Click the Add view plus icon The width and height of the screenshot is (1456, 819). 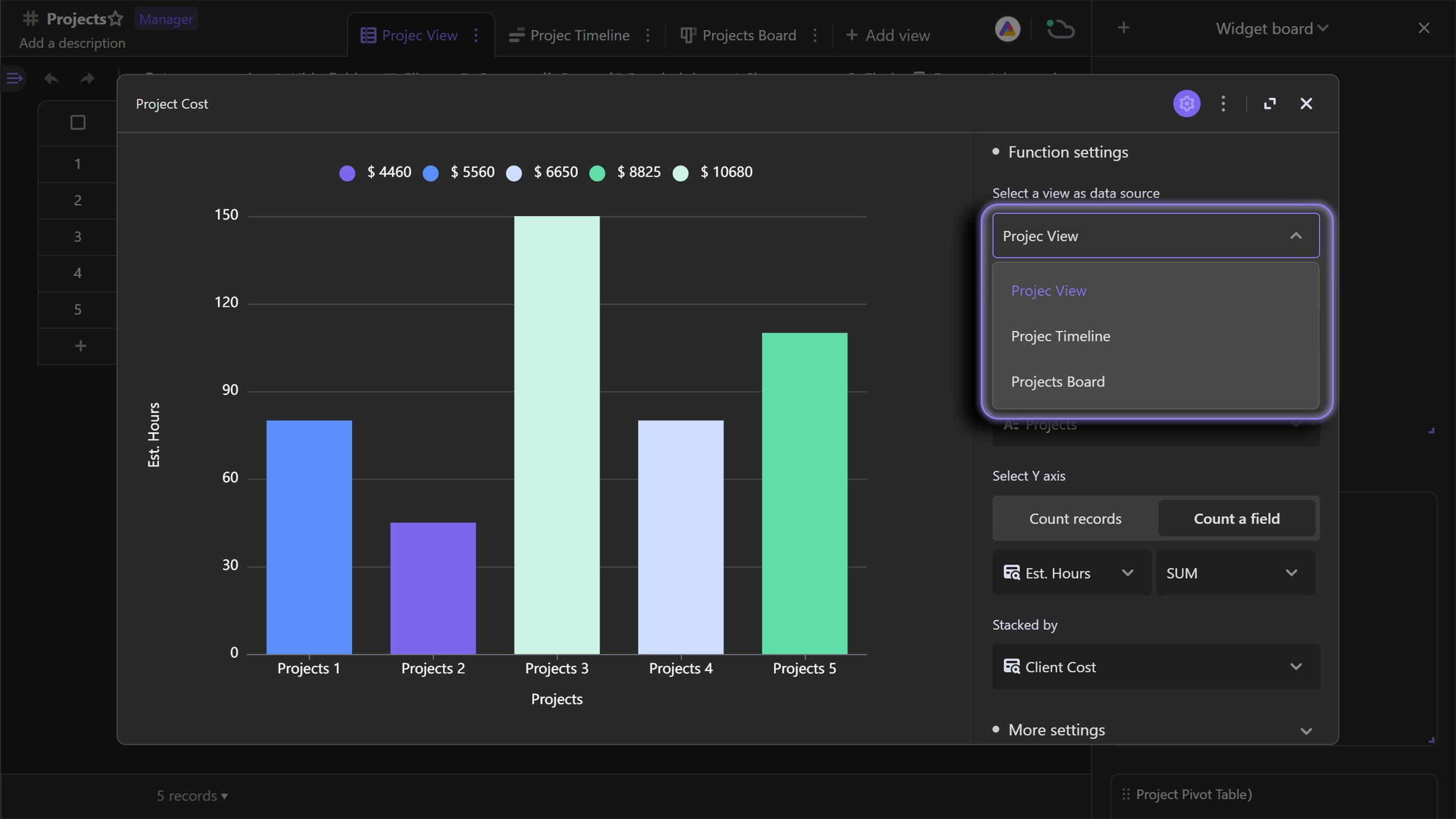click(x=852, y=35)
